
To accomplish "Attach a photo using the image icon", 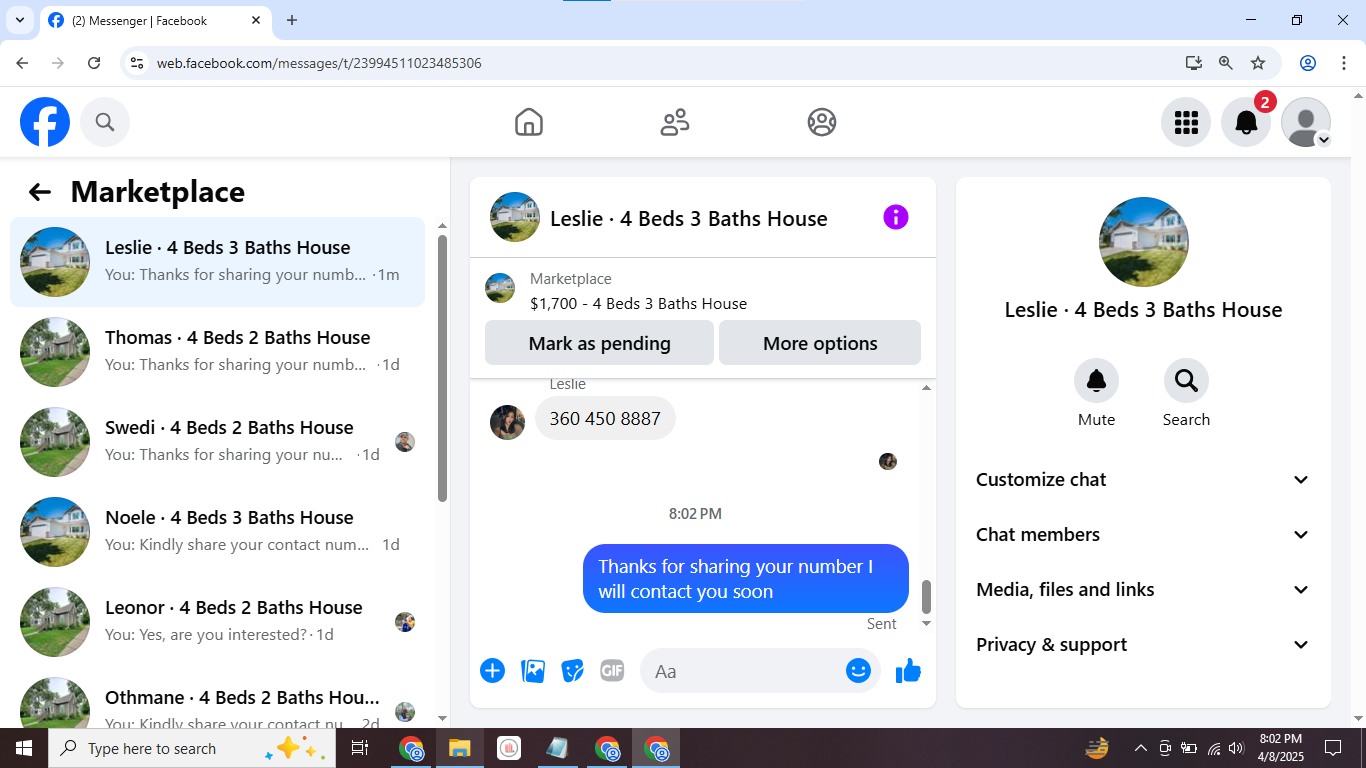I will [x=533, y=671].
